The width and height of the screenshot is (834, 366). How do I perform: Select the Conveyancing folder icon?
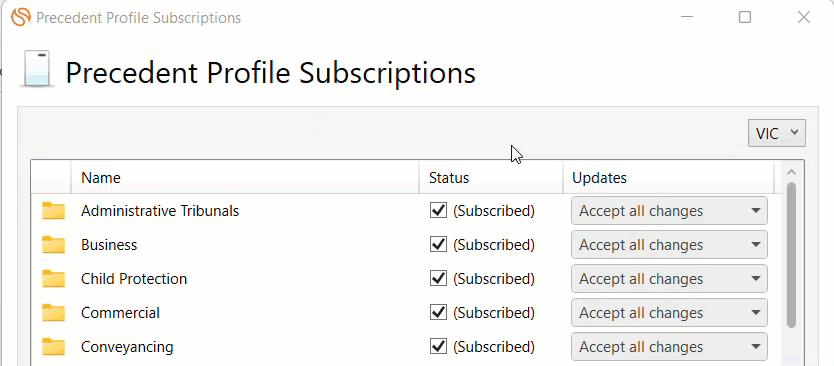[53, 347]
